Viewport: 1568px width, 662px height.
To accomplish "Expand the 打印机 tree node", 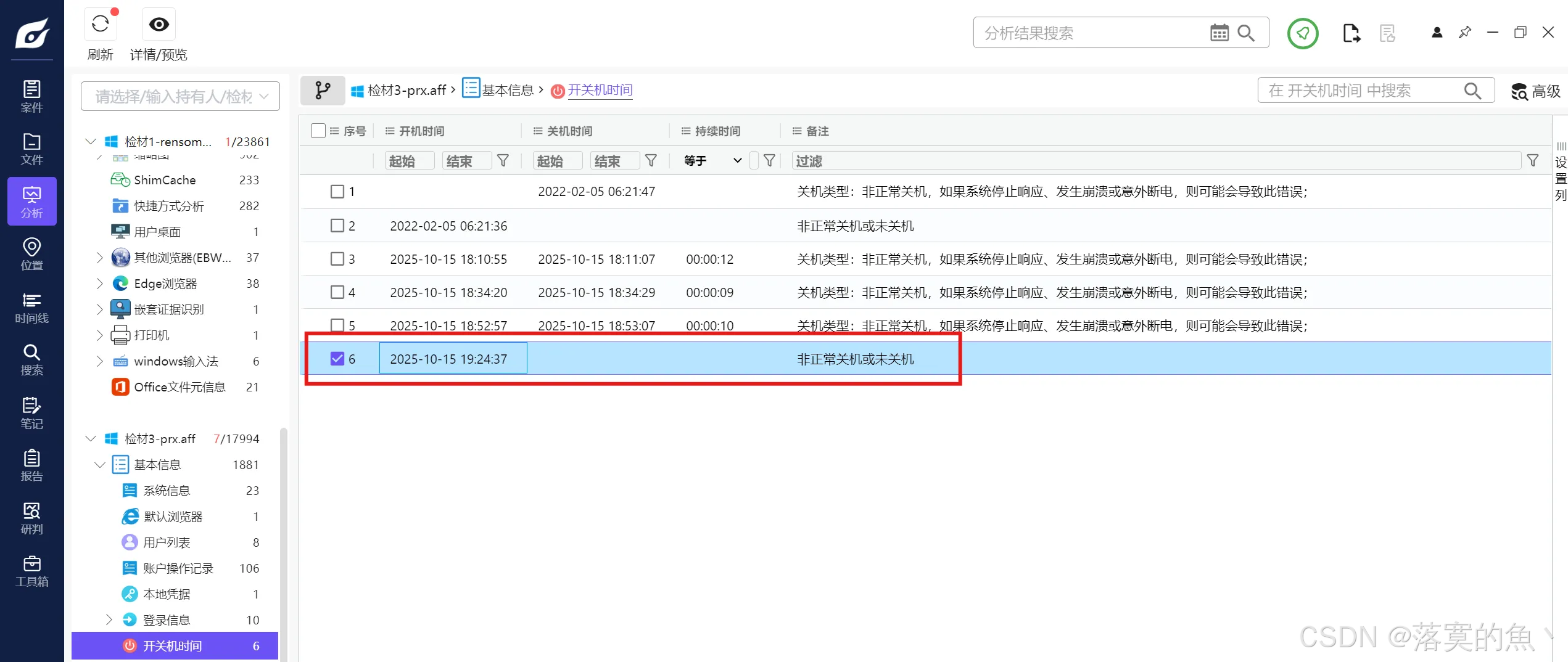I will (99, 335).
